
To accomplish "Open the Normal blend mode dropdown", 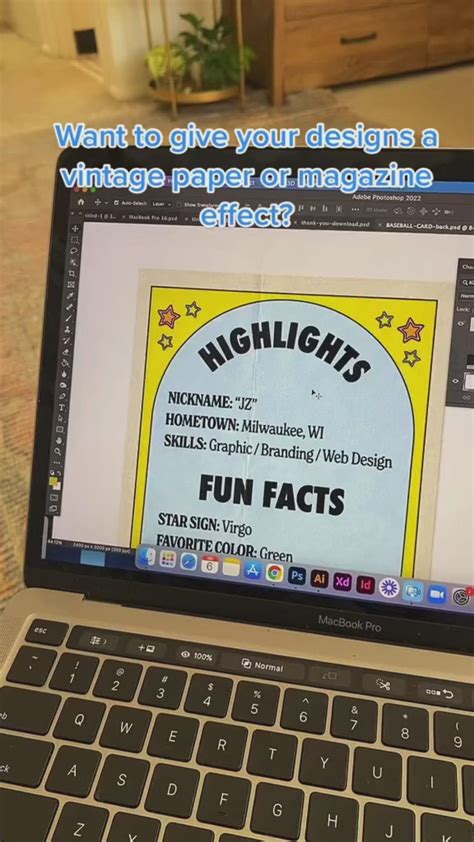I will [x=467, y=296].
